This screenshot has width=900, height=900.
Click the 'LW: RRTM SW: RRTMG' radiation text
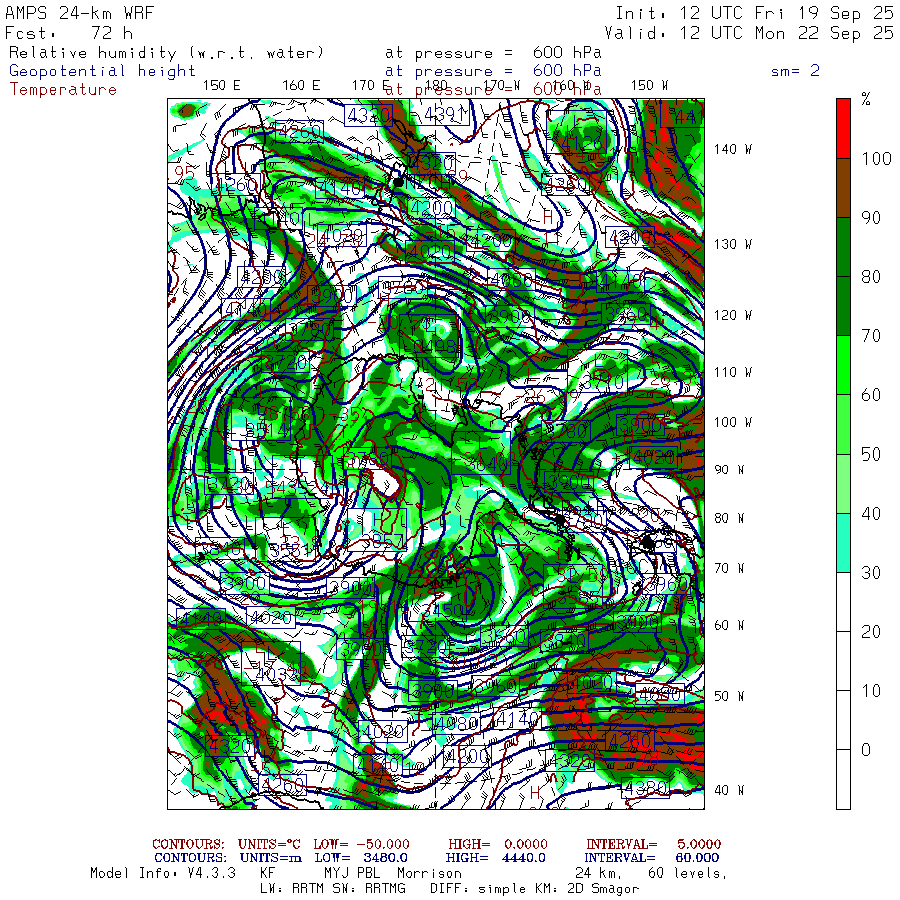(x=333, y=889)
